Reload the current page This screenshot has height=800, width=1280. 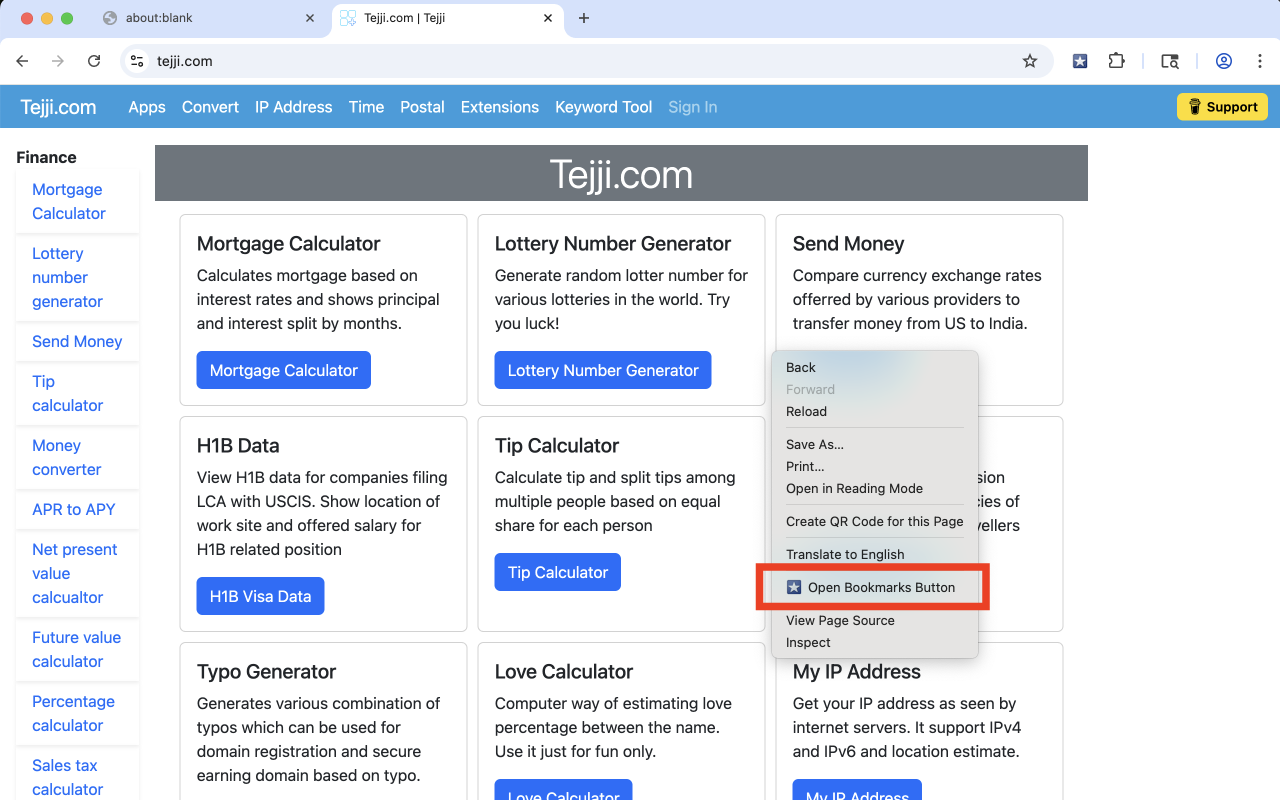(x=94, y=61)
